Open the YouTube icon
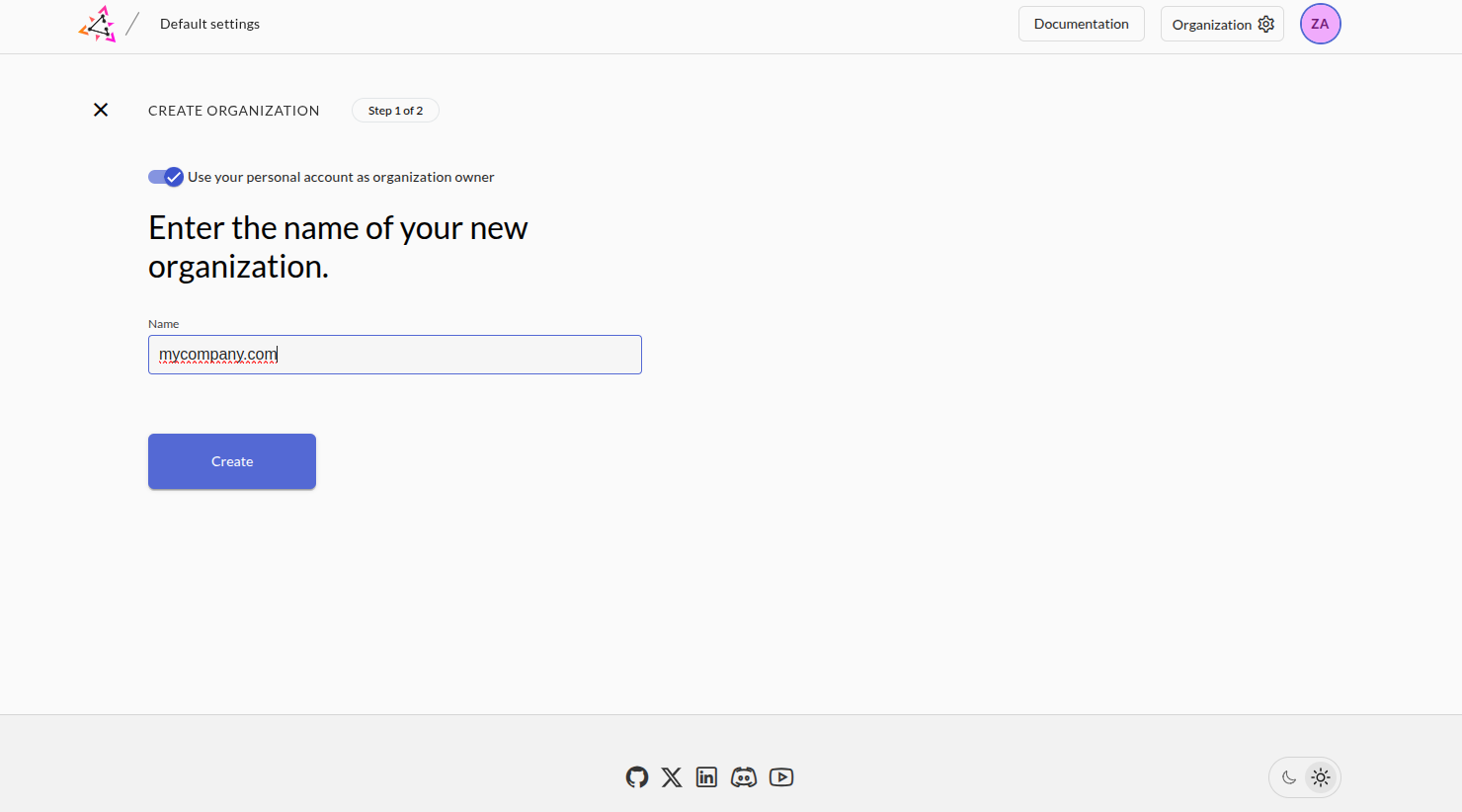 click(780, 777)
